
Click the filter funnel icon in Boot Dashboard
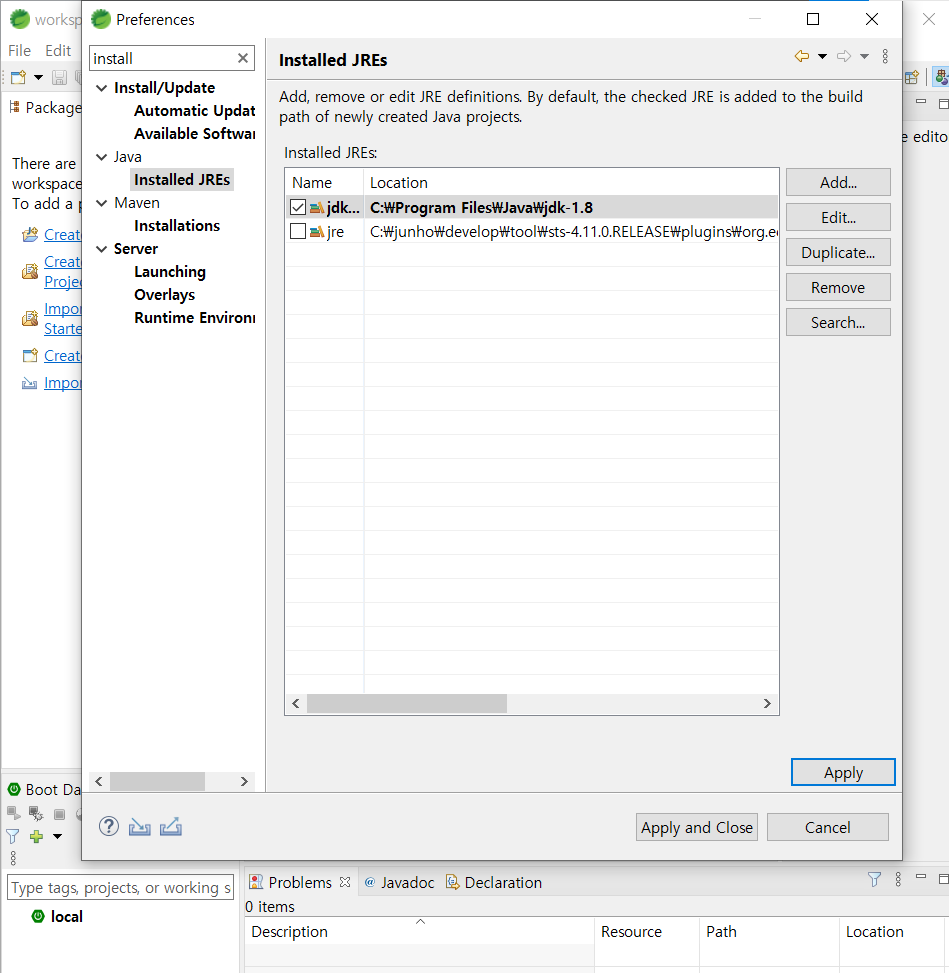tap(12, 836)
